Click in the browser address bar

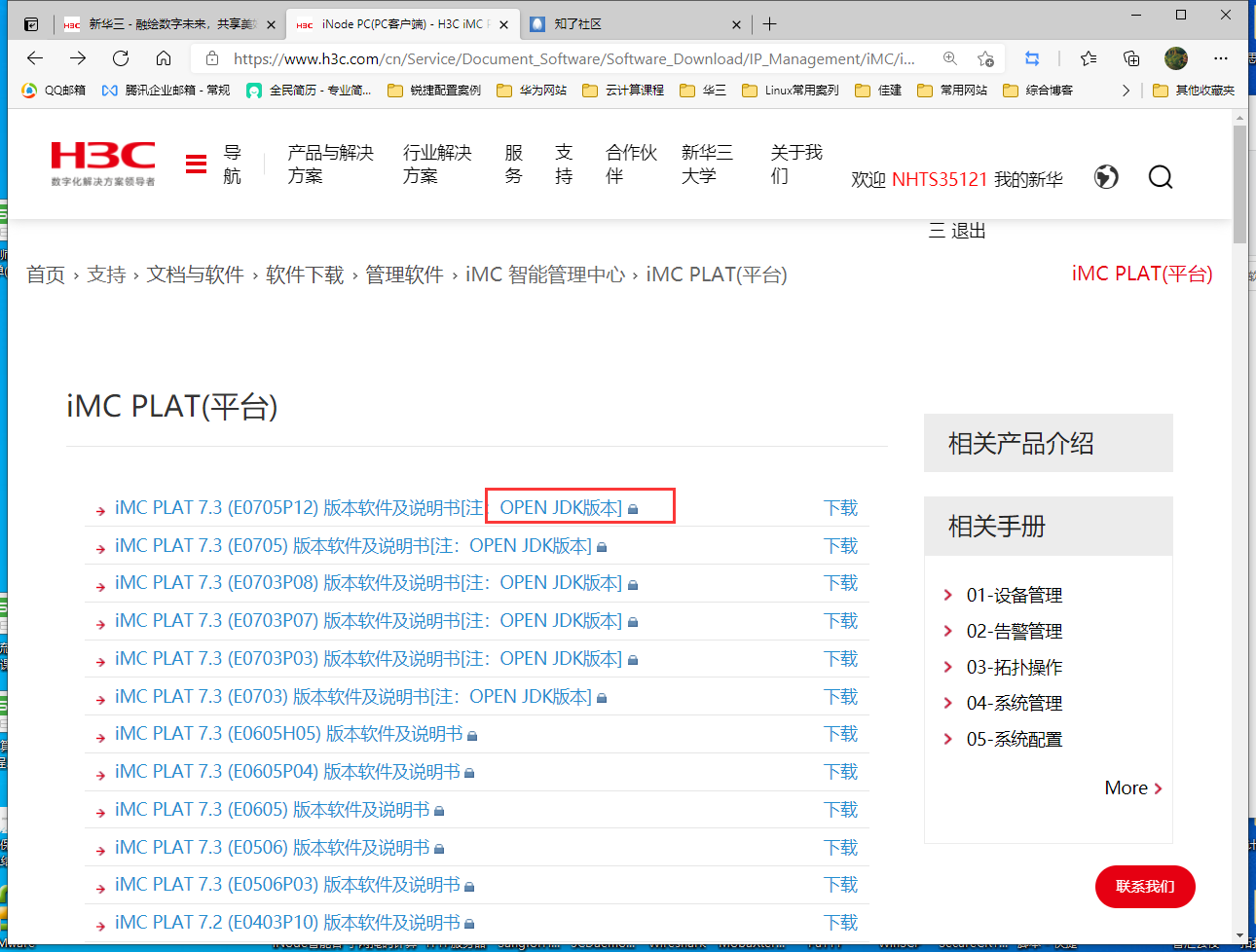pos(574,58)
